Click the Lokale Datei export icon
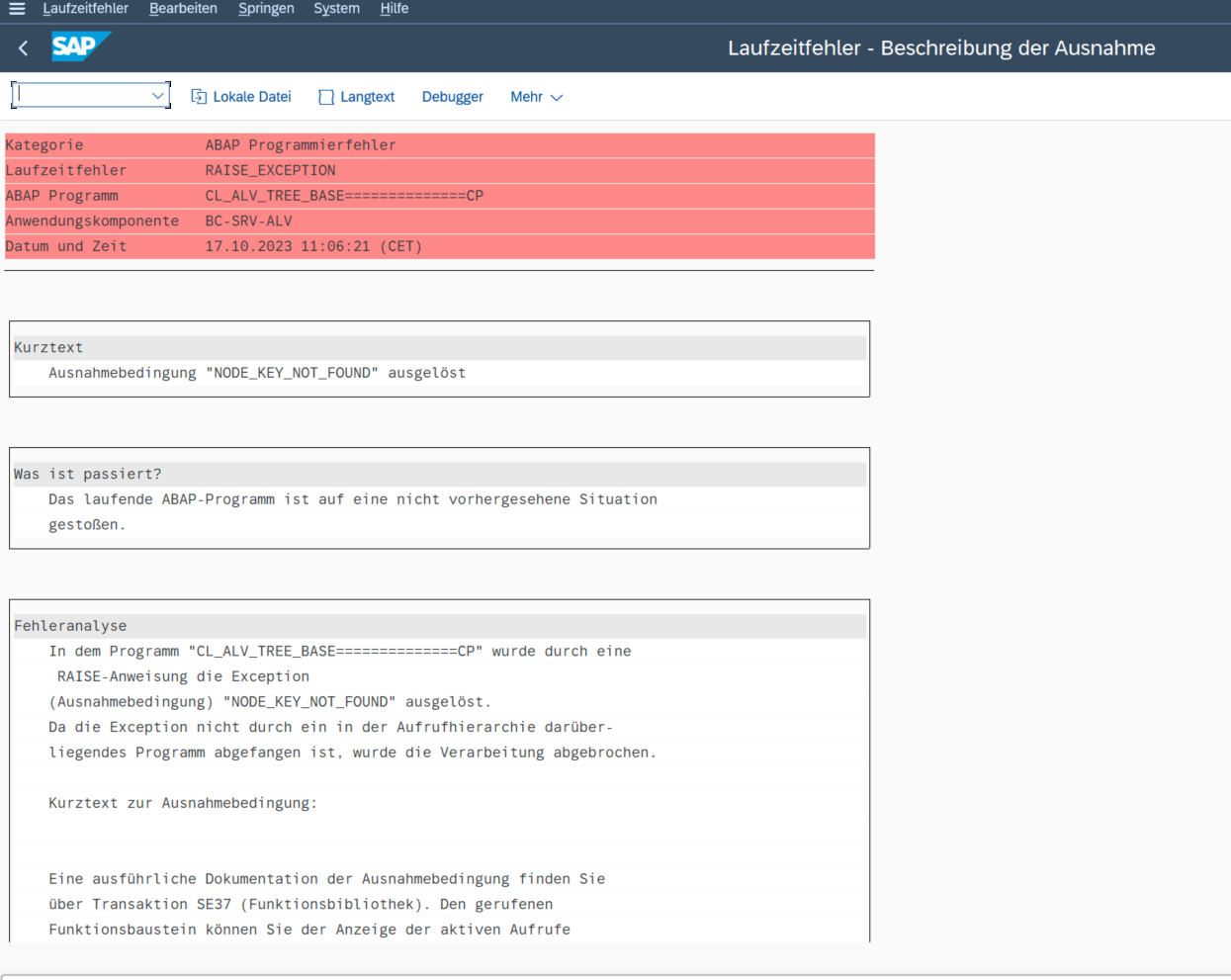This screenshot has width=1231, height=980. (199, 97)
